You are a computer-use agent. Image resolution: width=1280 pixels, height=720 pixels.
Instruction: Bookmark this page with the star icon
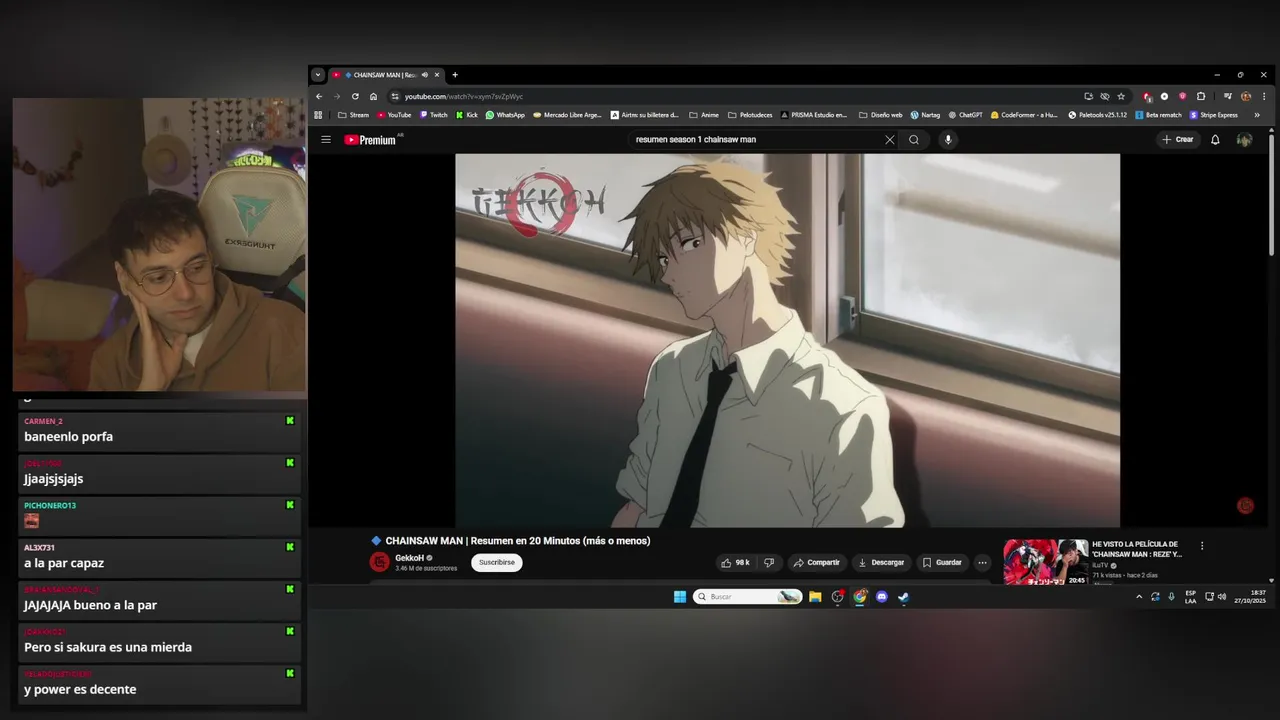(1121, 97)
